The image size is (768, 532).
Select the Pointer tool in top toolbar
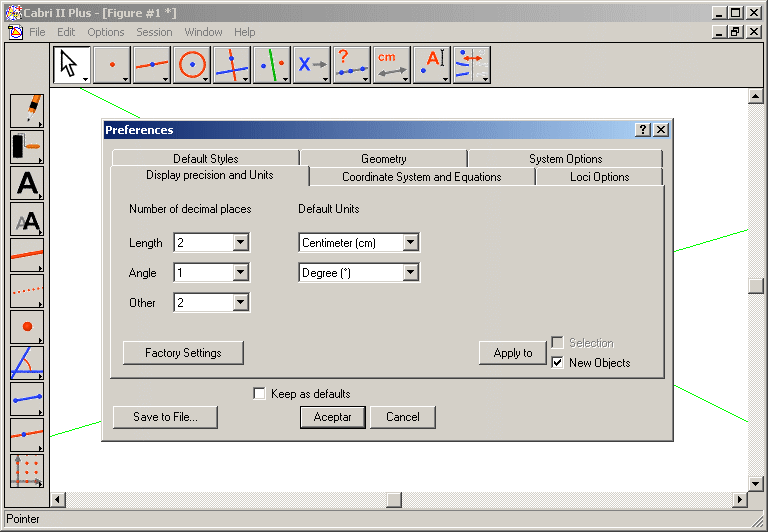(72, 65)
